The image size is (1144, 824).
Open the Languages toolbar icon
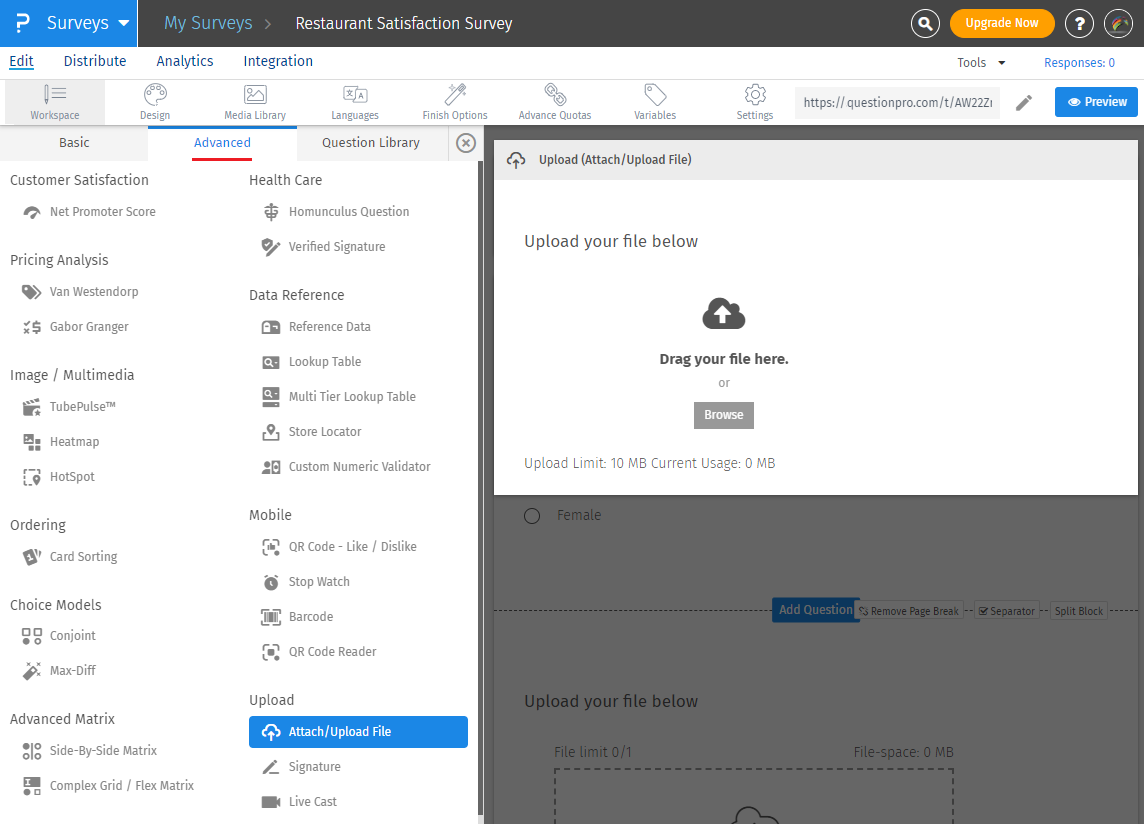click(x=355, y=102)
